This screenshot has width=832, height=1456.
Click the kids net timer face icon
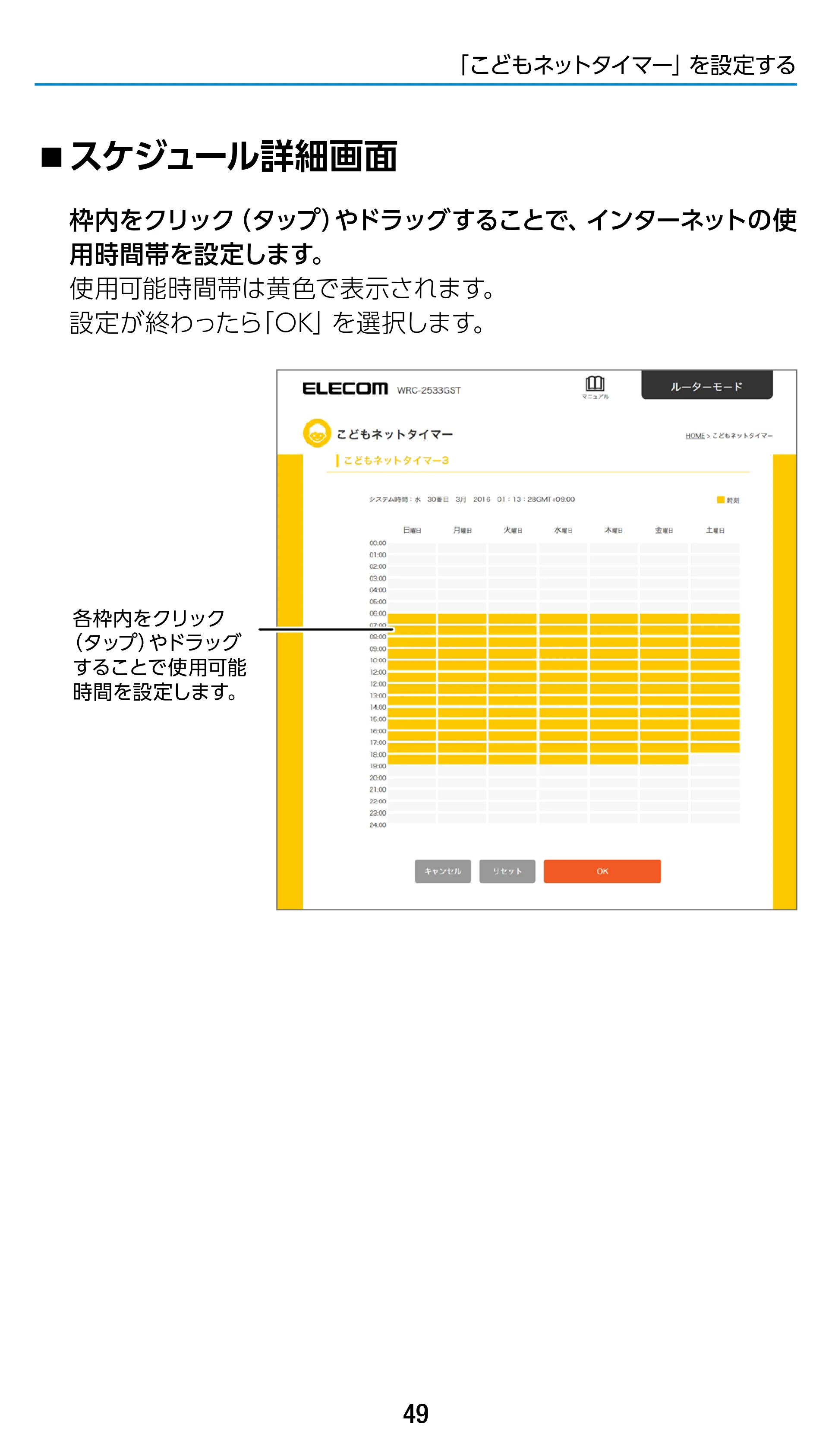pos(317,433)
